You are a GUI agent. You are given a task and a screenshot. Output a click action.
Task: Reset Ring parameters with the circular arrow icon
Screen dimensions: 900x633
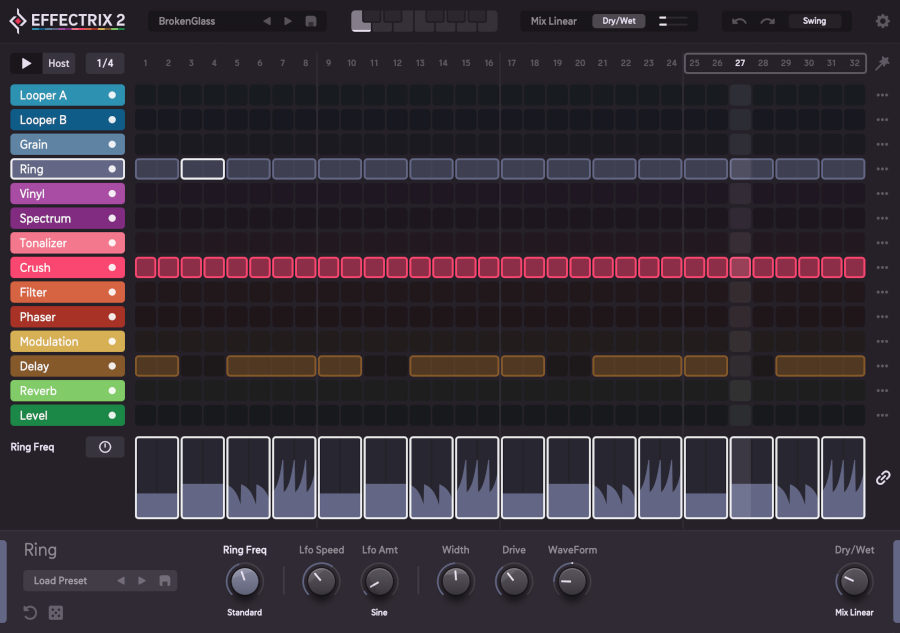click(x=30, y=612)
